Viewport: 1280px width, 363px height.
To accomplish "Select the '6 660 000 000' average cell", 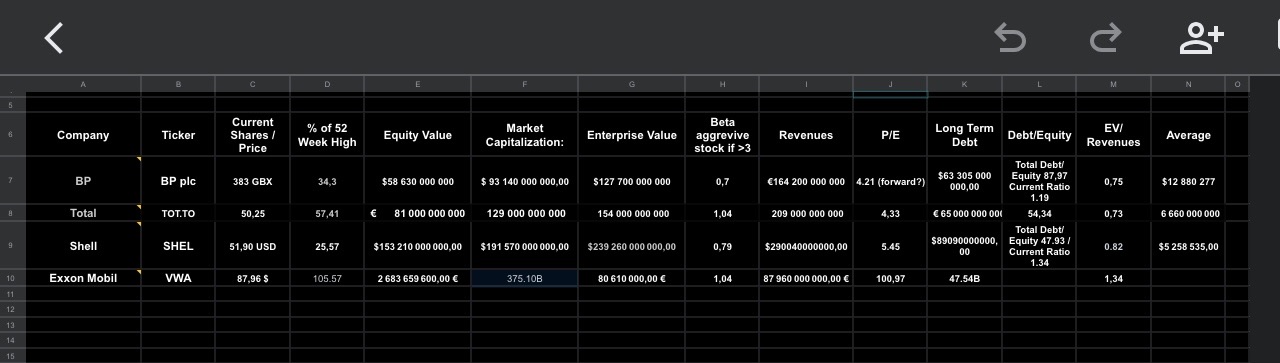I will (1188, 213).
